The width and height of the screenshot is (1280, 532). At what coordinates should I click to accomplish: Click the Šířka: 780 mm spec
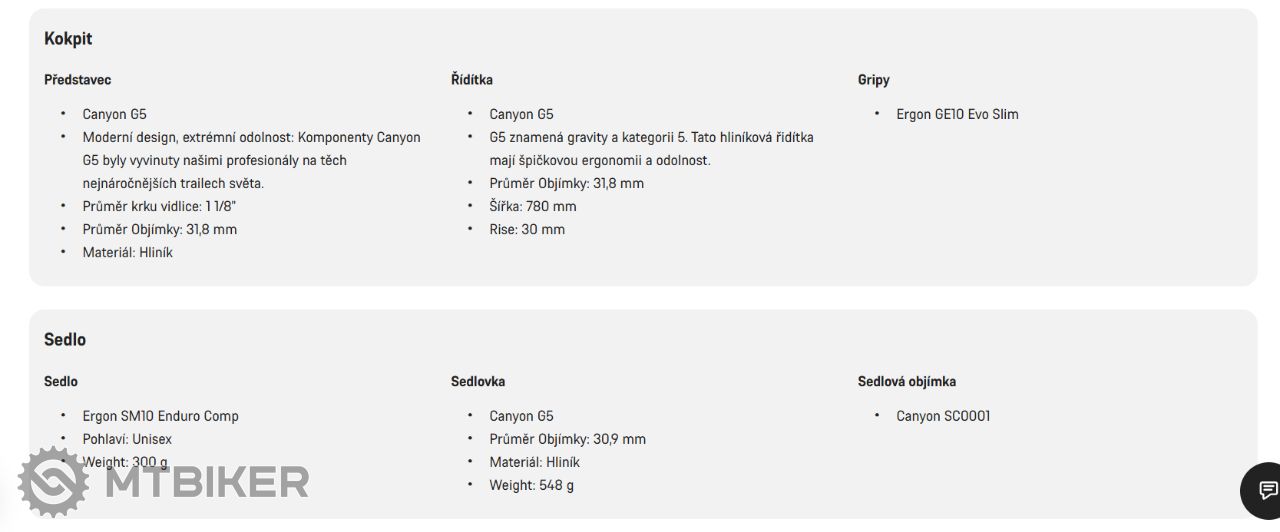533,206
